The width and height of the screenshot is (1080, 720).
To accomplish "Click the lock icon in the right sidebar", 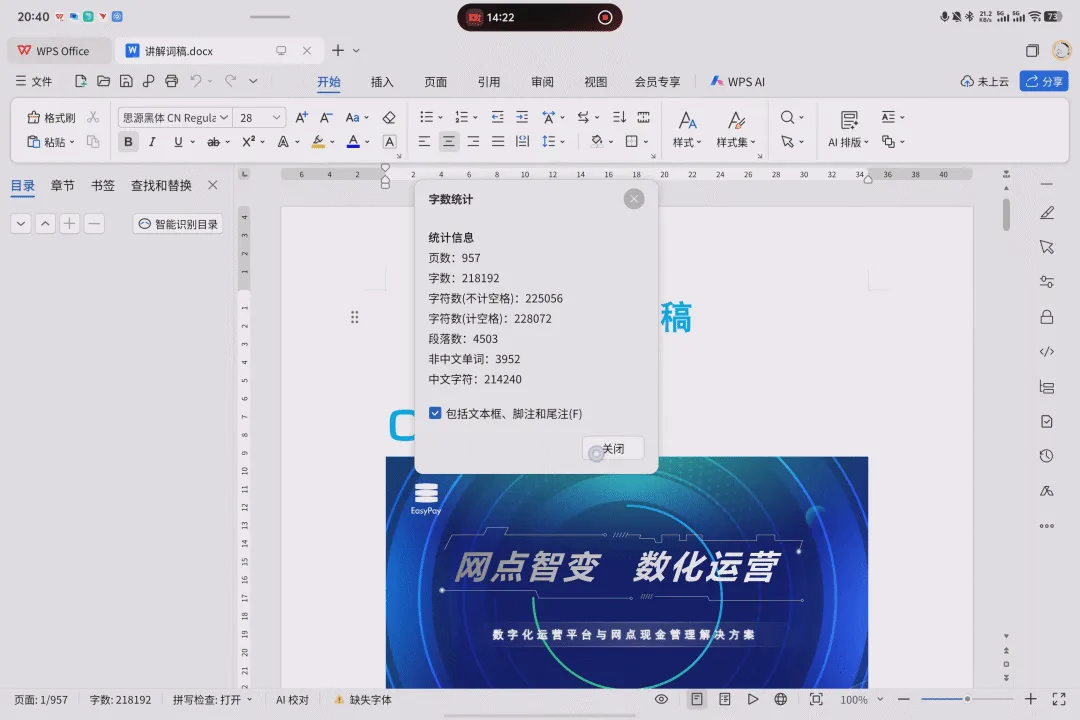I will click(1046, 317).
